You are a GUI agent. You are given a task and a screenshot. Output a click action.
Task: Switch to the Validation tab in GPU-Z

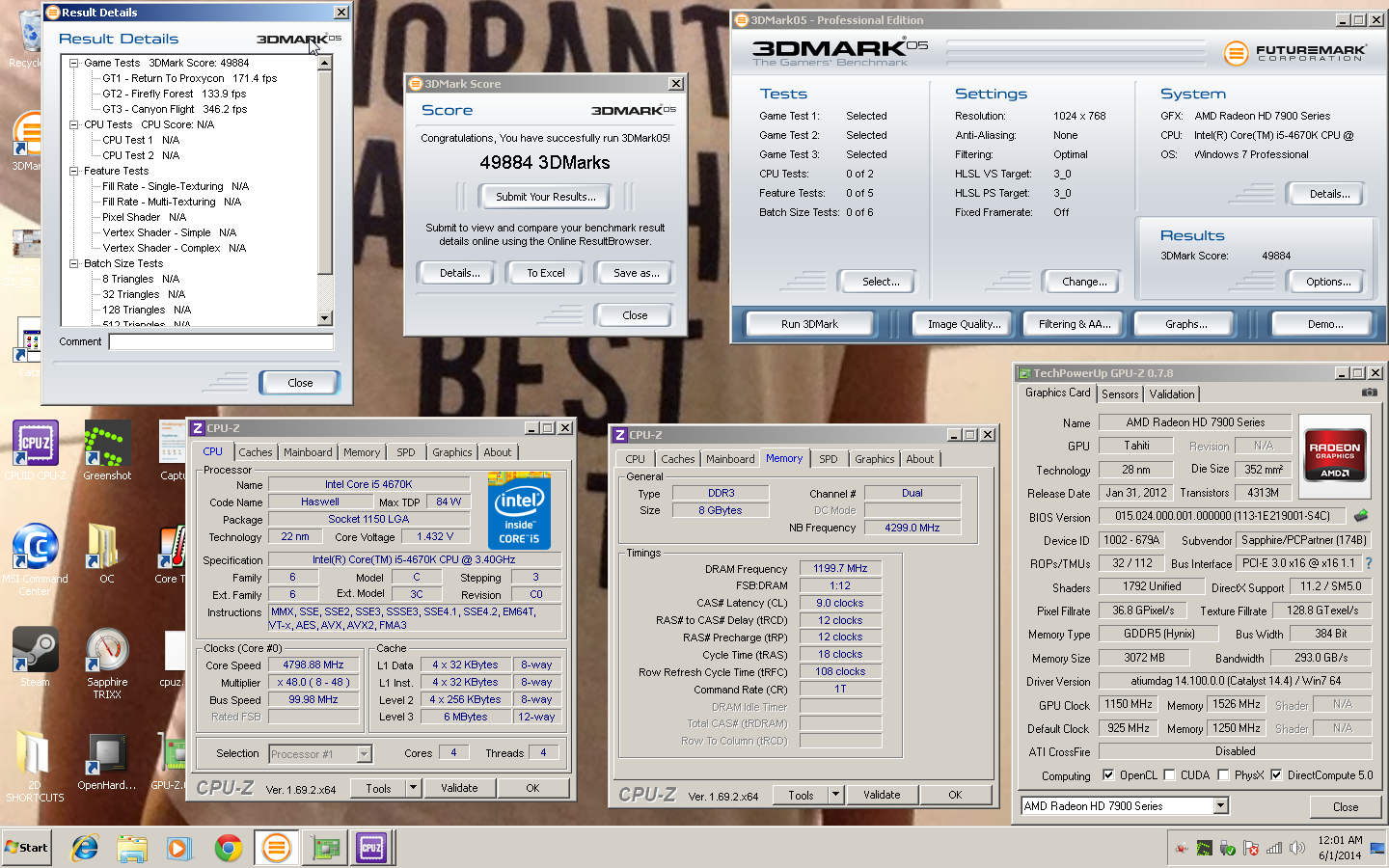click(1172, 393)
